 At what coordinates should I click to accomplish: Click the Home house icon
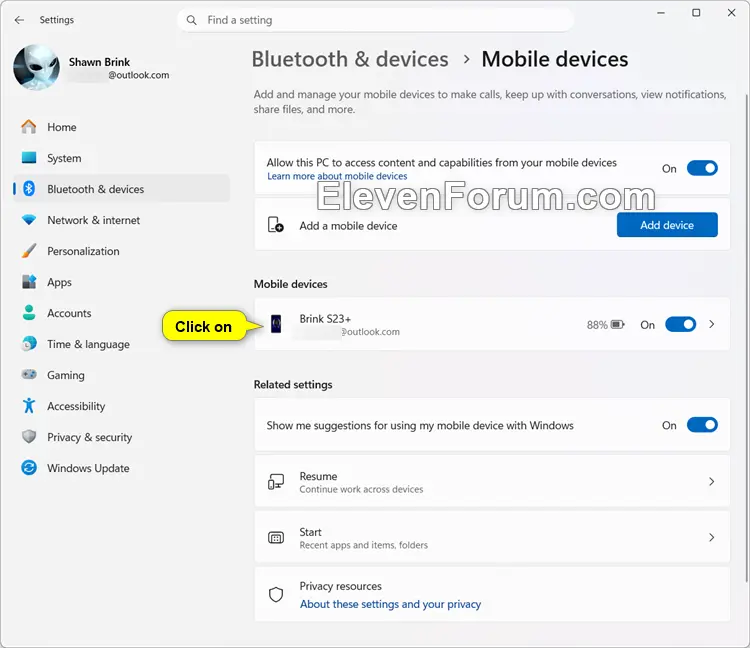29,127
